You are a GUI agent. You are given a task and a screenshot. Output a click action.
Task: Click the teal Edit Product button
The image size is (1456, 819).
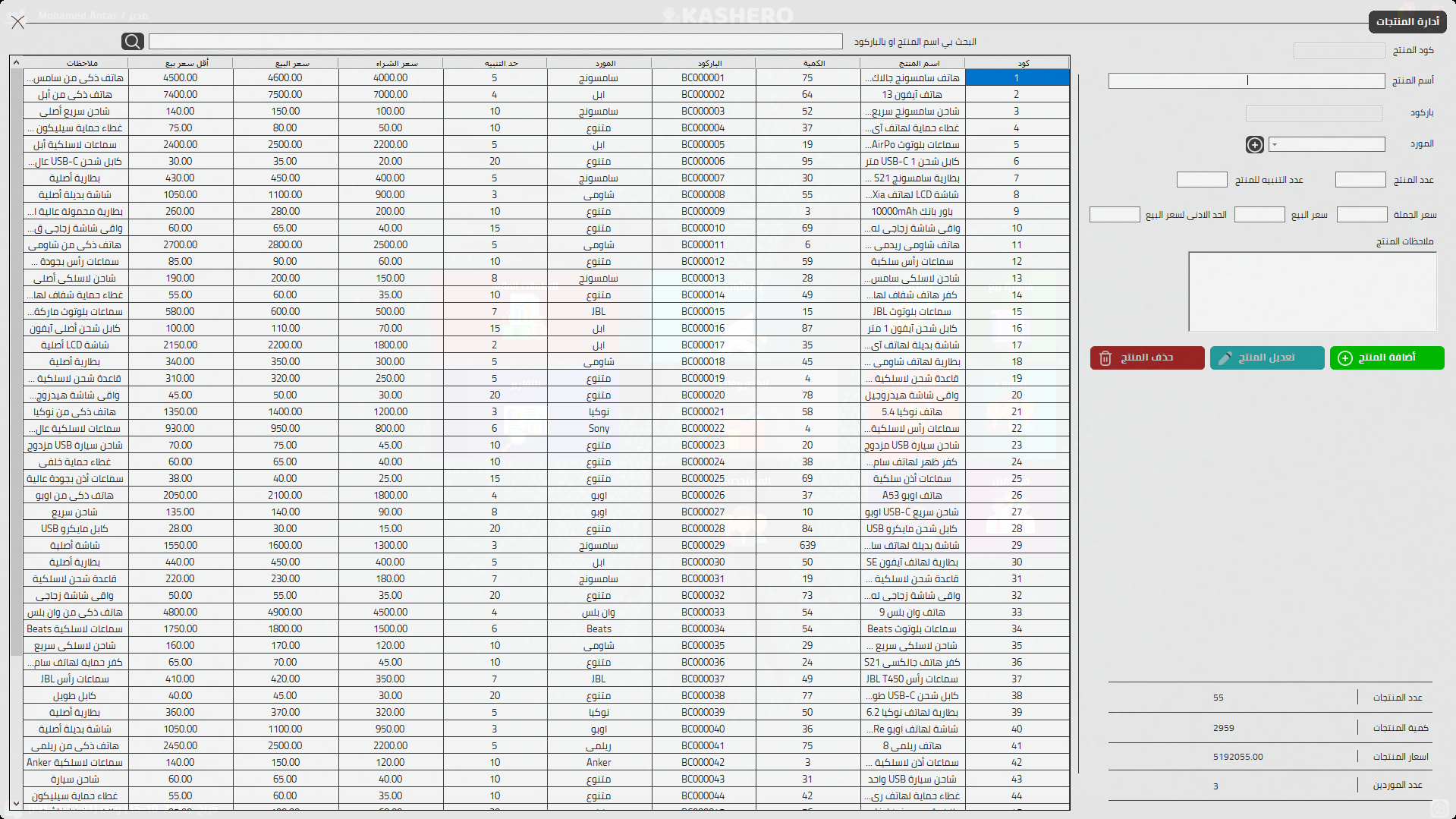click(x=1267, y=358)
